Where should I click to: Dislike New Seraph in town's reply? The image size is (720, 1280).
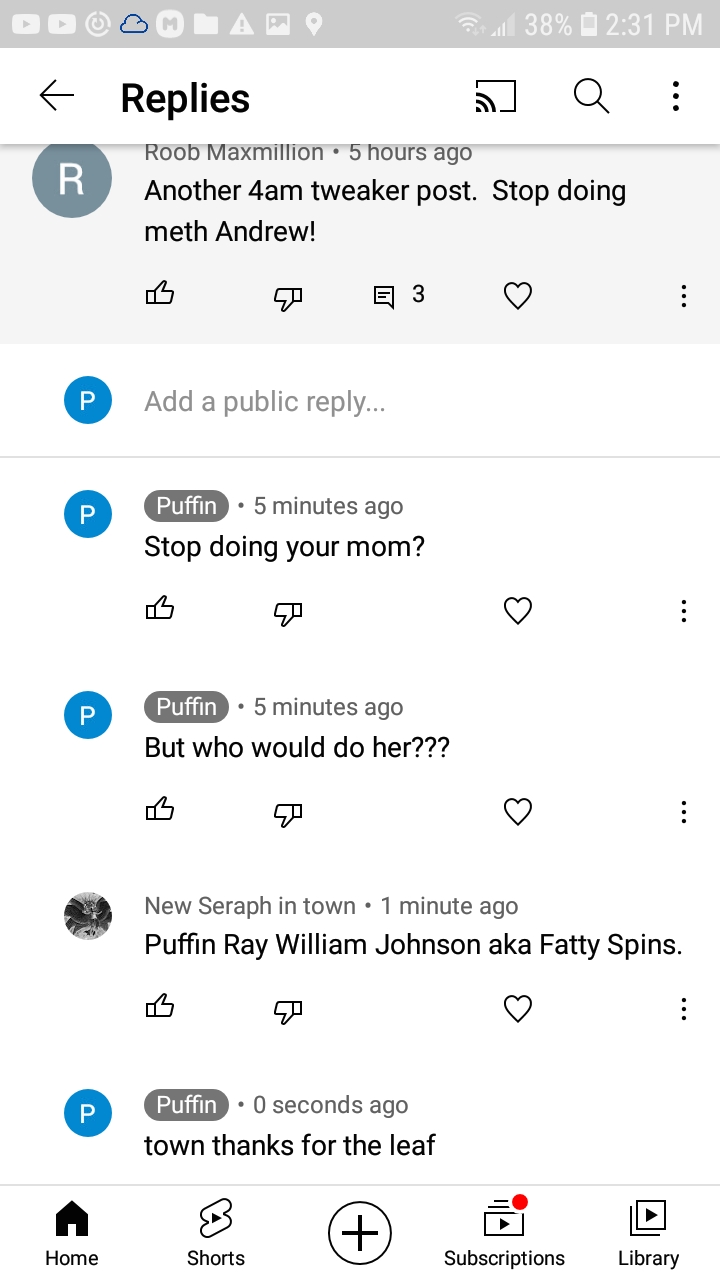pos(288,1011)
